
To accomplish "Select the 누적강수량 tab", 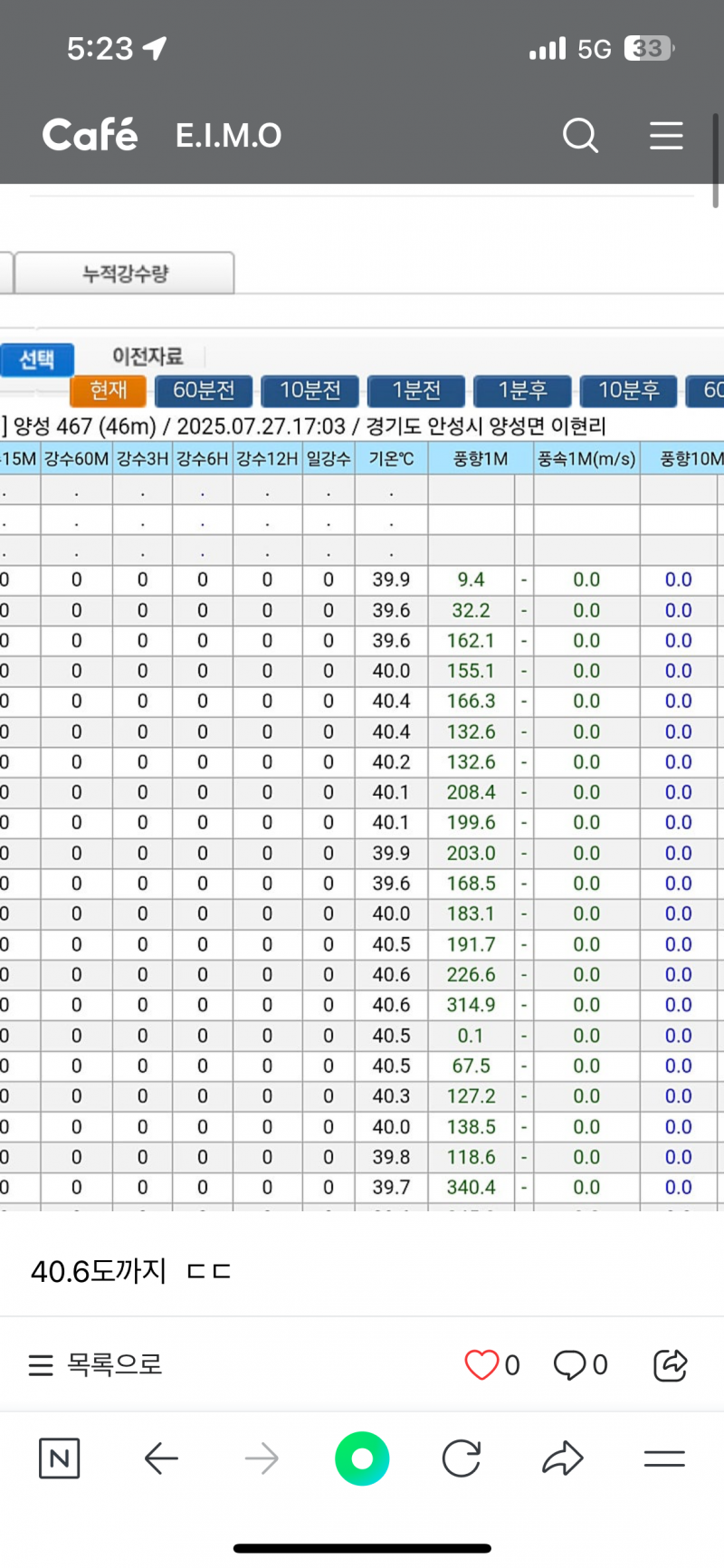I will [125, 273].
